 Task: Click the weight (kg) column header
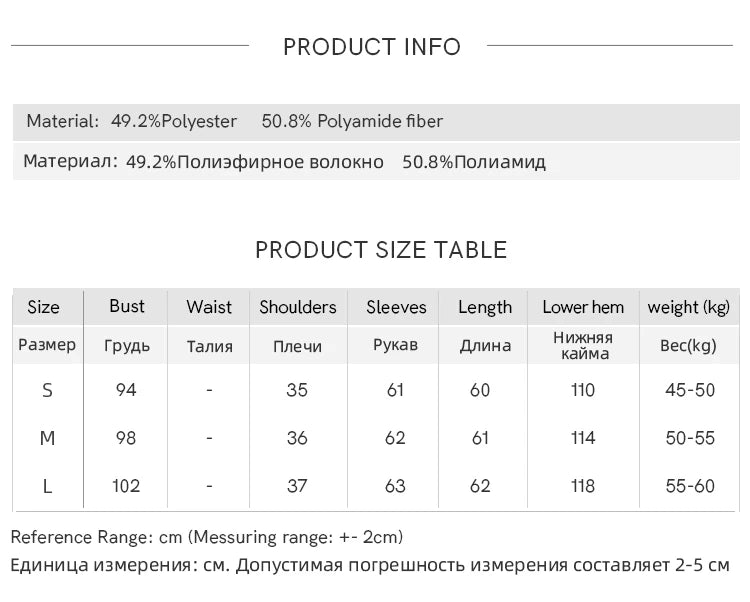689,307
